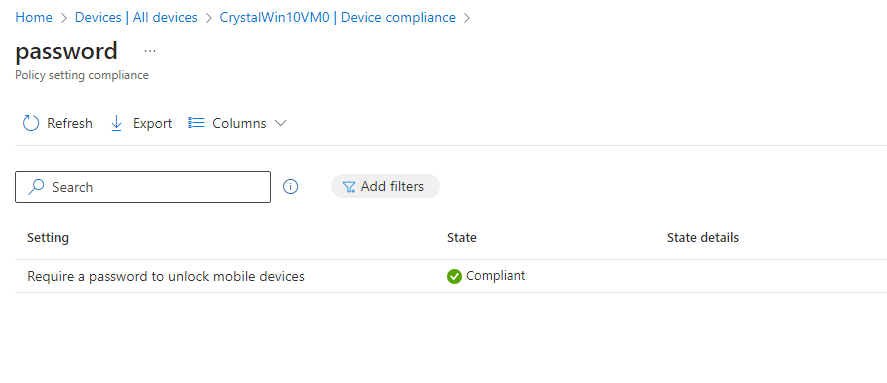The height and width of the screenshot is (383, 887).
Task: Focus the Search input field
Action: click(x=143, y=187)
